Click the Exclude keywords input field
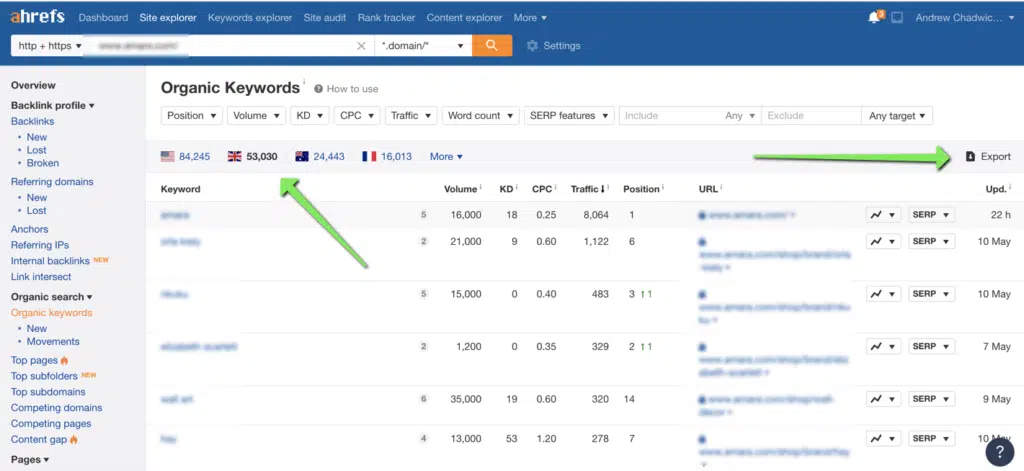This screenshot has height=471, width=1024. [x=811, y=116]
